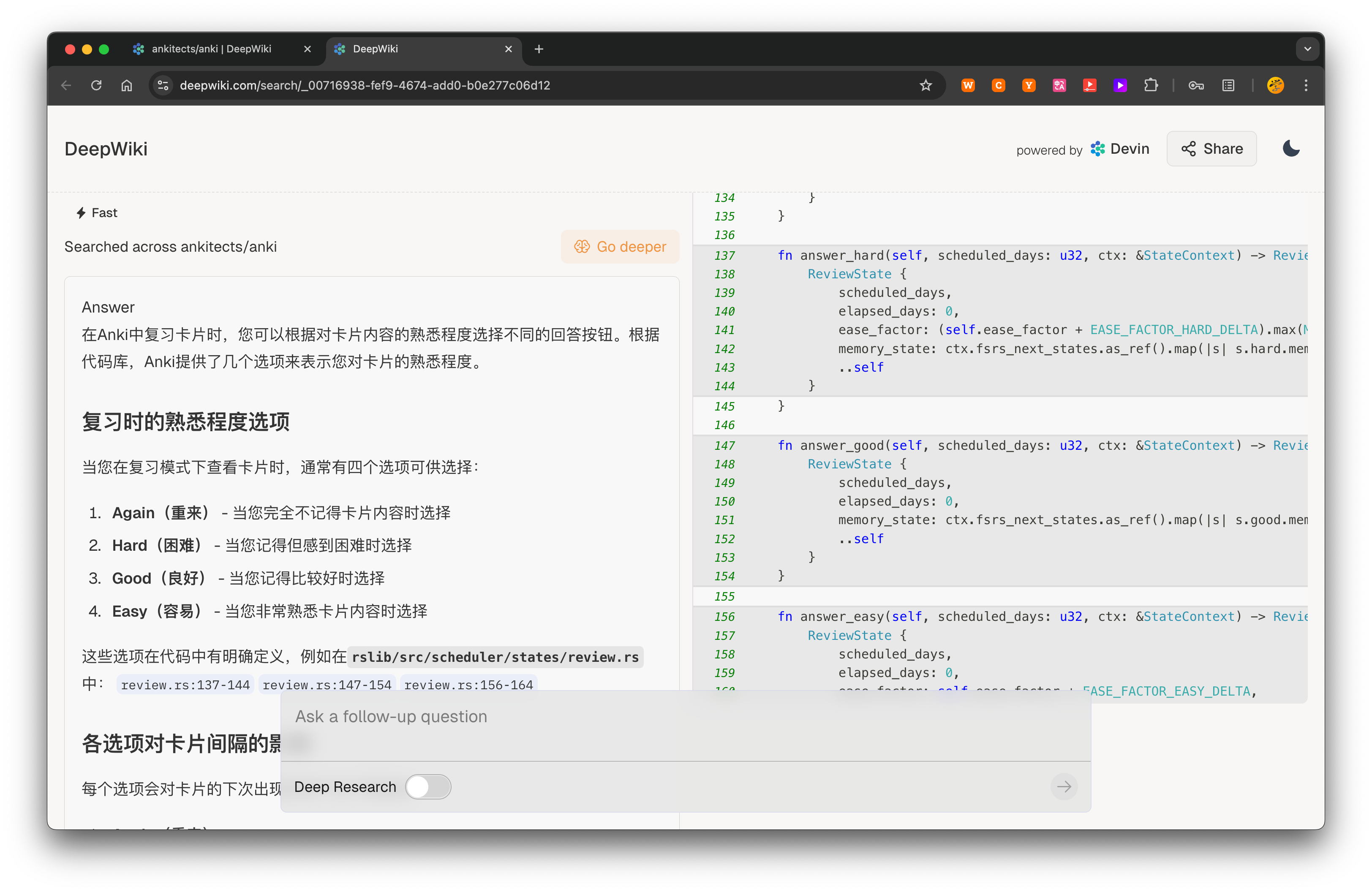Viewport: 1372px width, 892px height.
Task: Click code line number 151
Action: [x=724, y=520]
